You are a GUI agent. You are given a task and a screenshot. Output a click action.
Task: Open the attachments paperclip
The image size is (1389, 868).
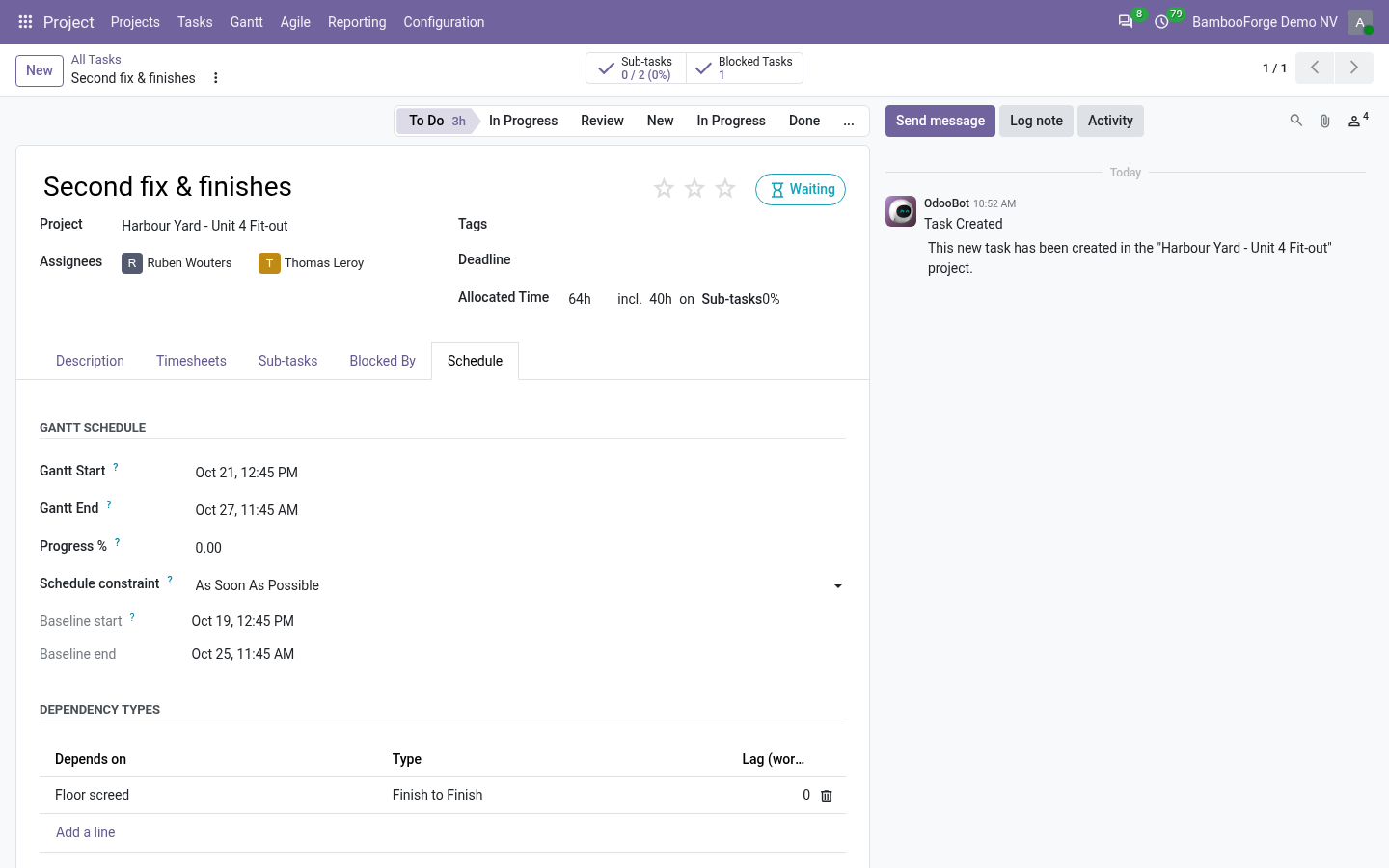1325,121
